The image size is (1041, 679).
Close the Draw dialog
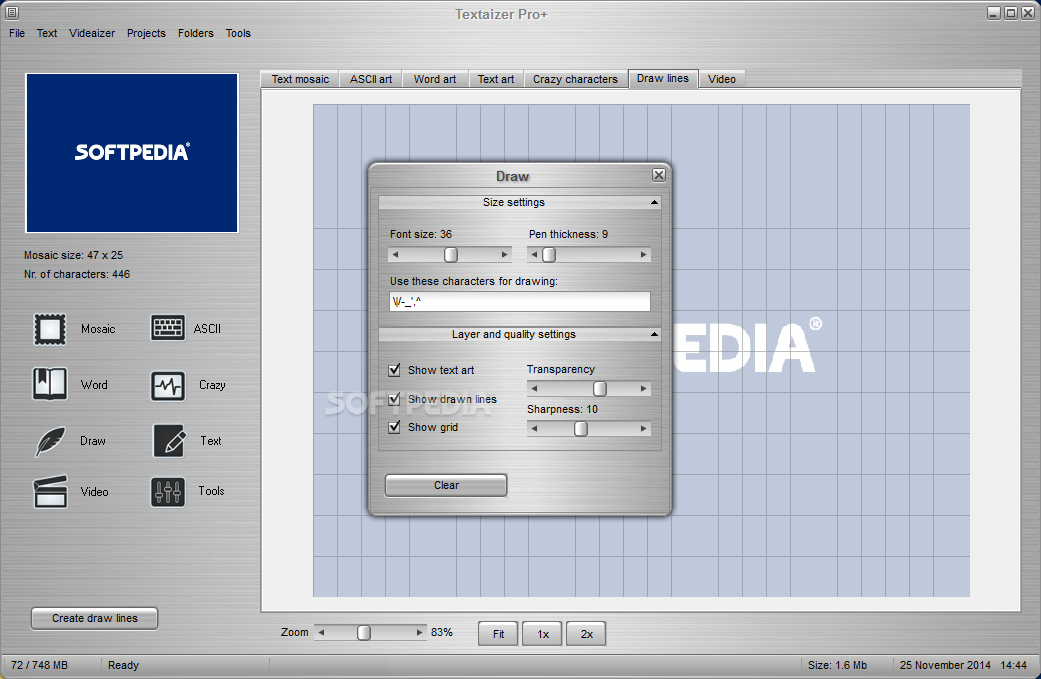(x=659, y=175)
